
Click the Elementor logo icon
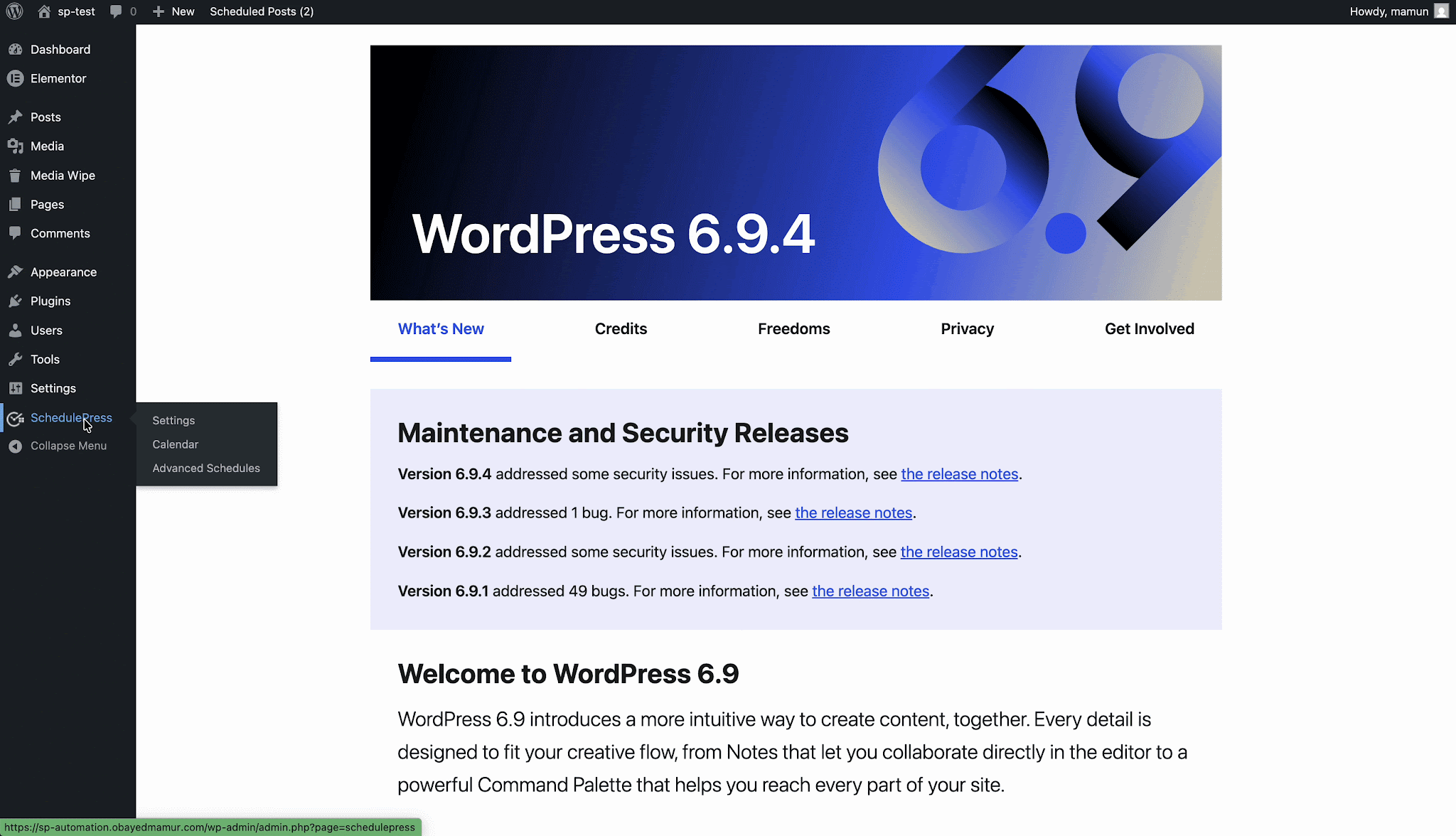click(15, 78)
